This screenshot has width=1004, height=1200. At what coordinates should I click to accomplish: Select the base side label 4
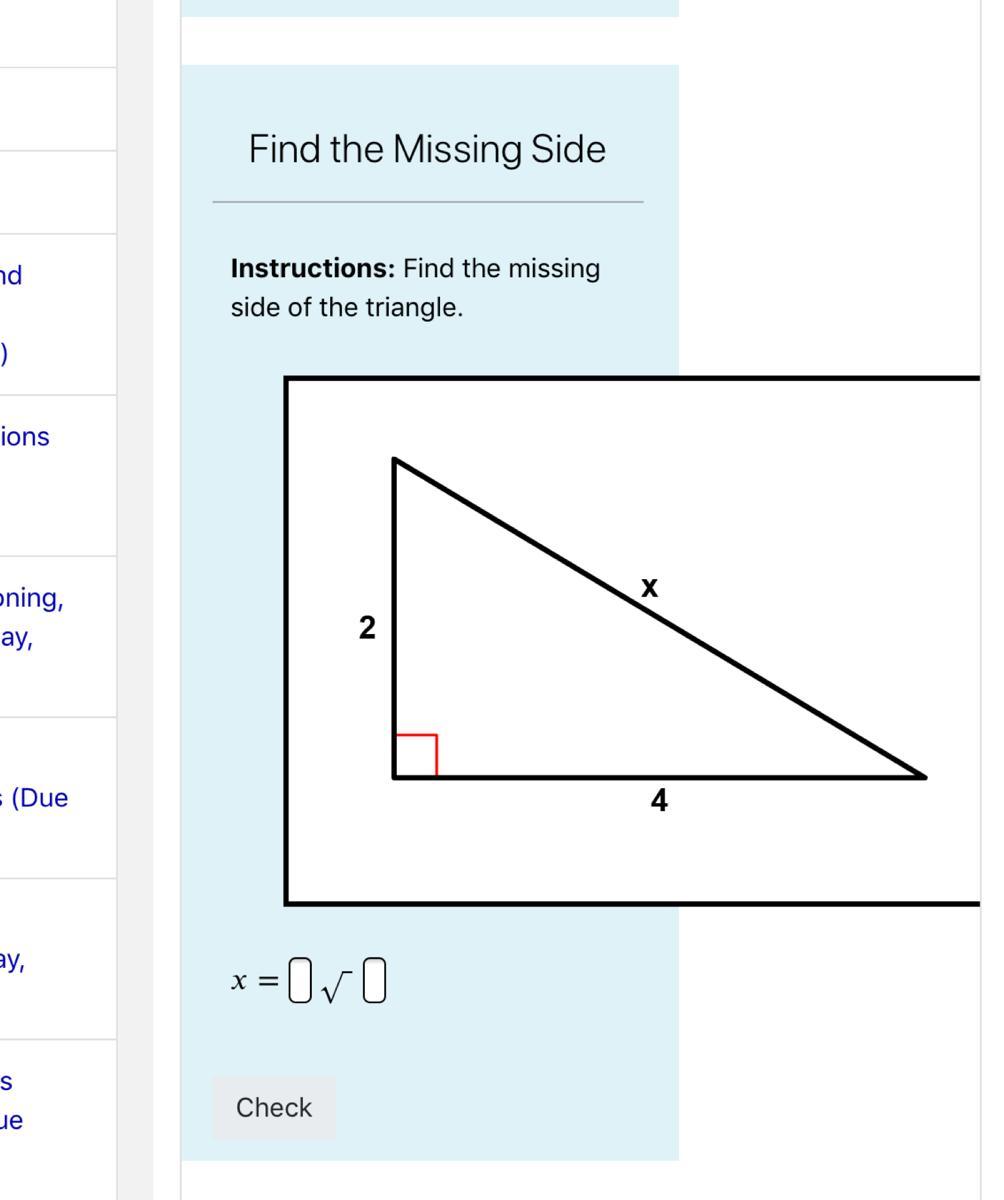[x=658, y=800]
